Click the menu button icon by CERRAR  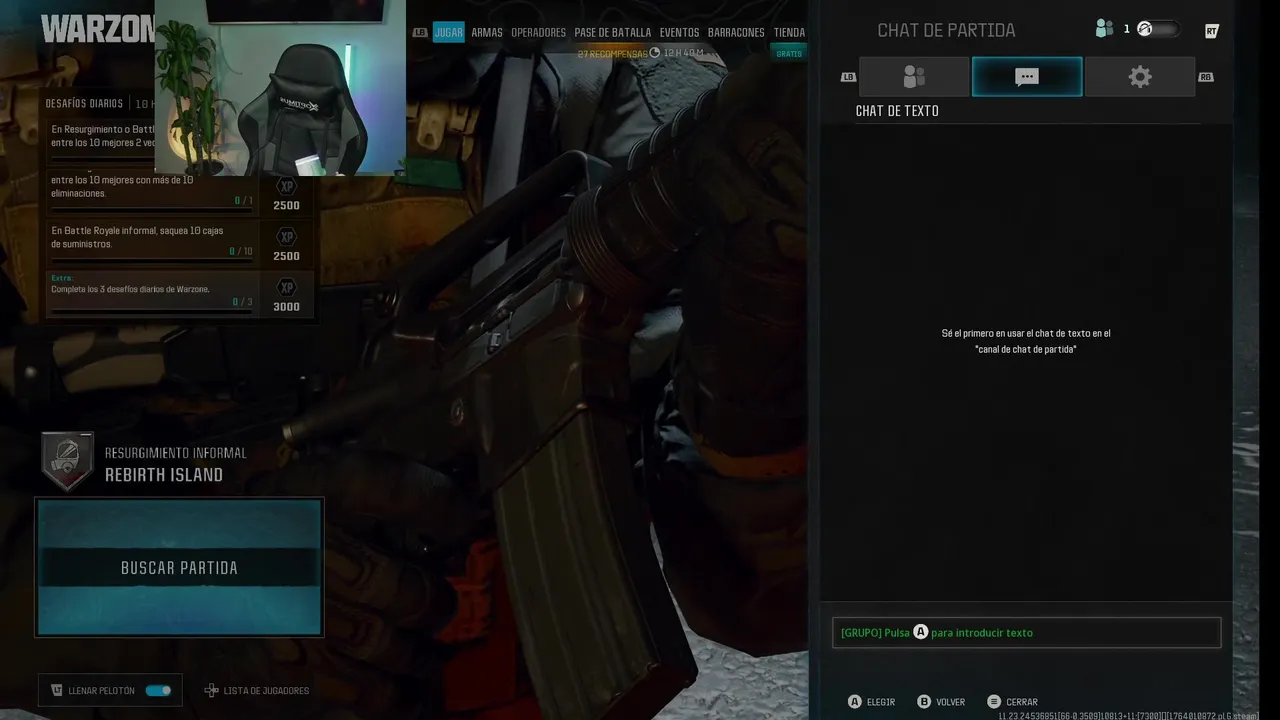tap(994, 702)
